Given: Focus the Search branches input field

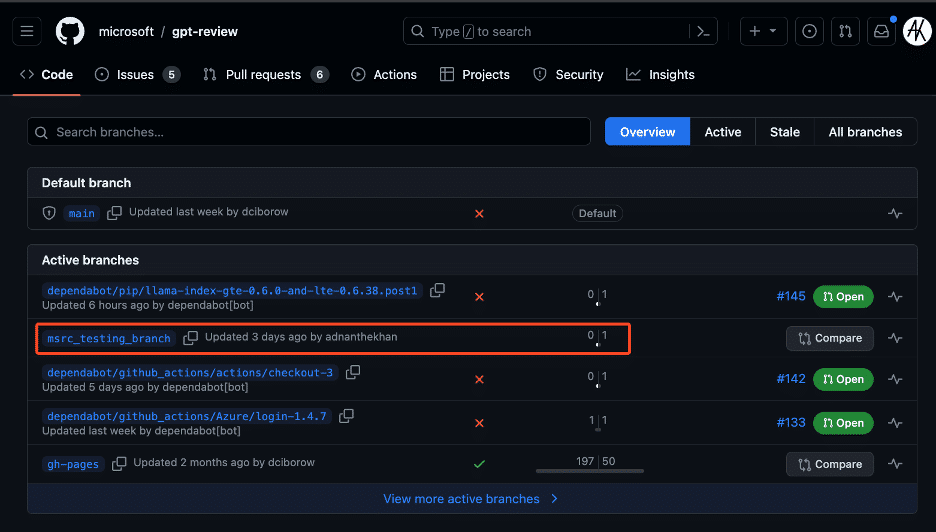Looking at the screenshot, I should tap(310, 132).
